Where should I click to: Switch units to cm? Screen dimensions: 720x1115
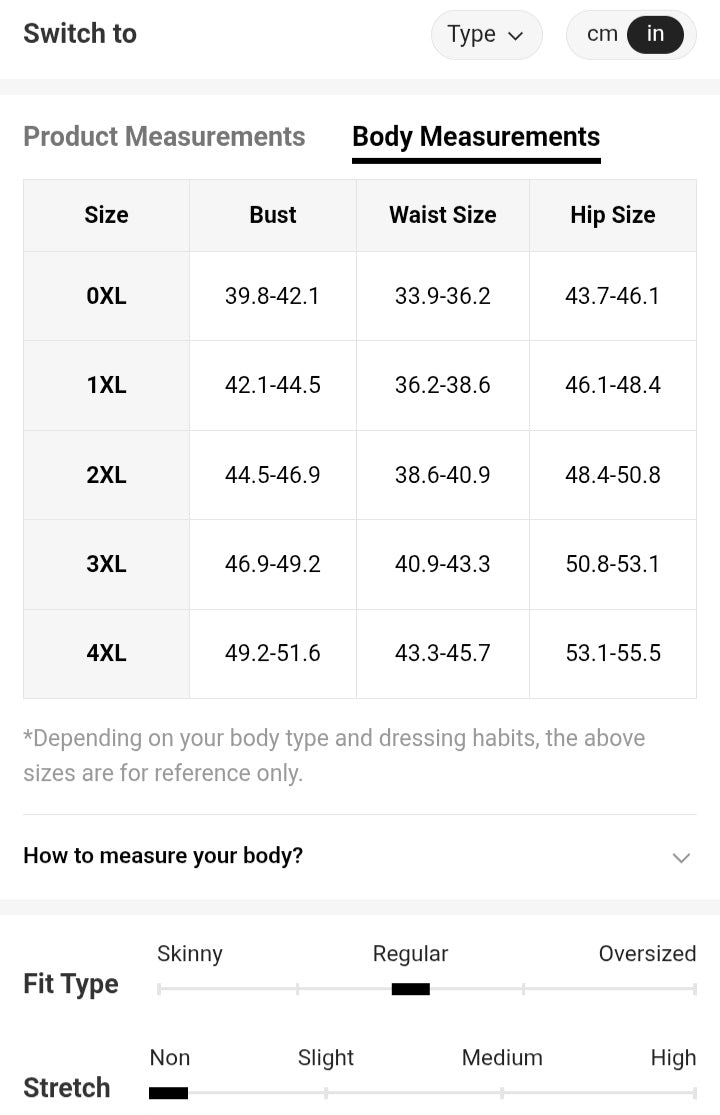point(602,34)
